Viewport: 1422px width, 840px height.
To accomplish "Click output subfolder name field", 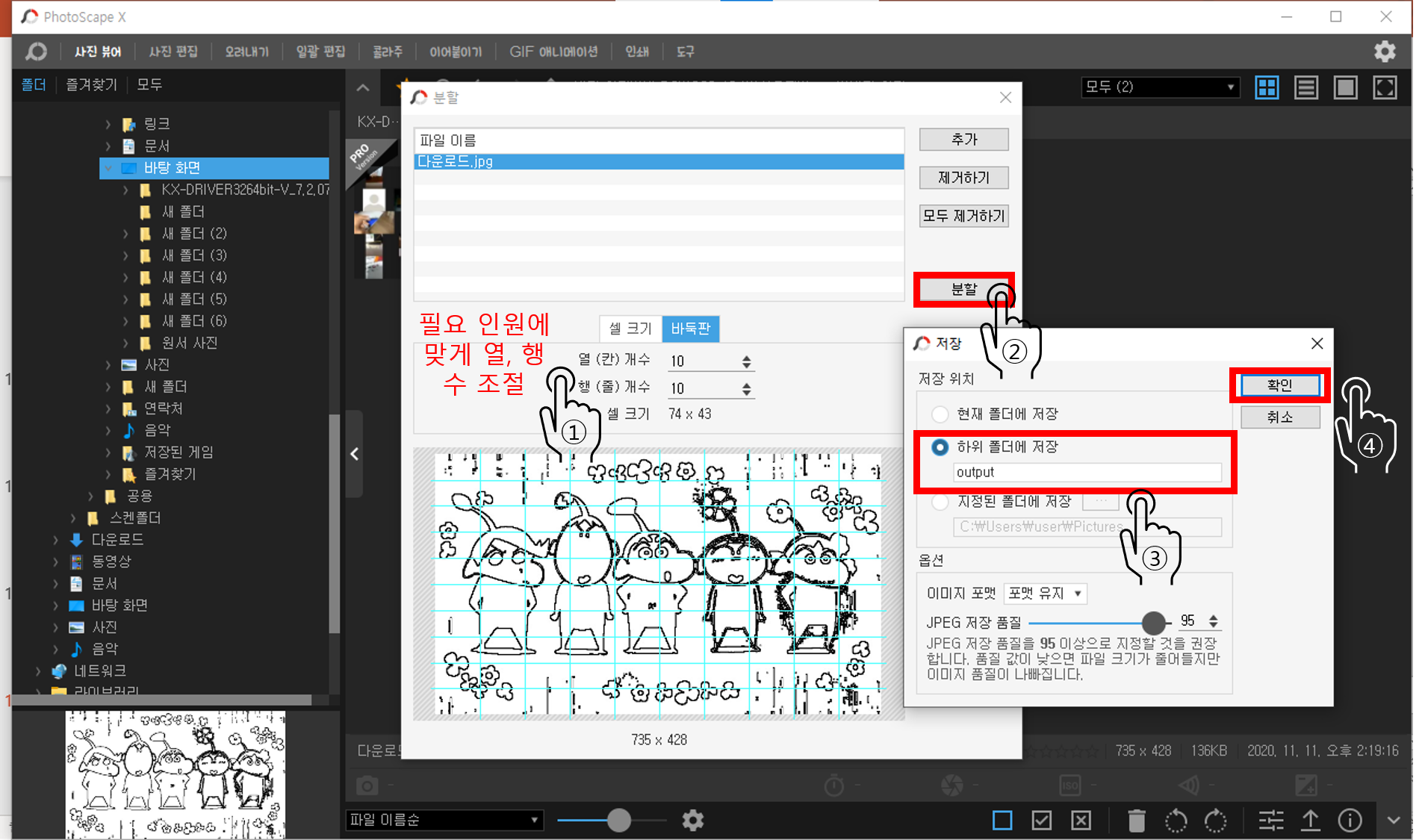I will (1087, 472).
